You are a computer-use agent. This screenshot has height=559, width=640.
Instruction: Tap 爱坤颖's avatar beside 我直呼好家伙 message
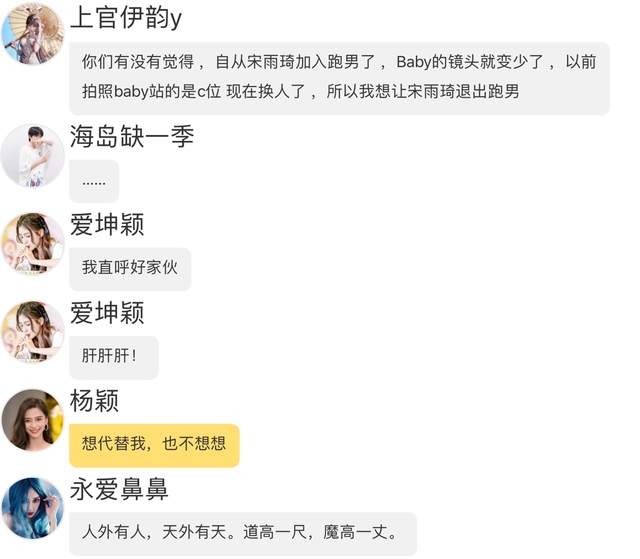32,244
